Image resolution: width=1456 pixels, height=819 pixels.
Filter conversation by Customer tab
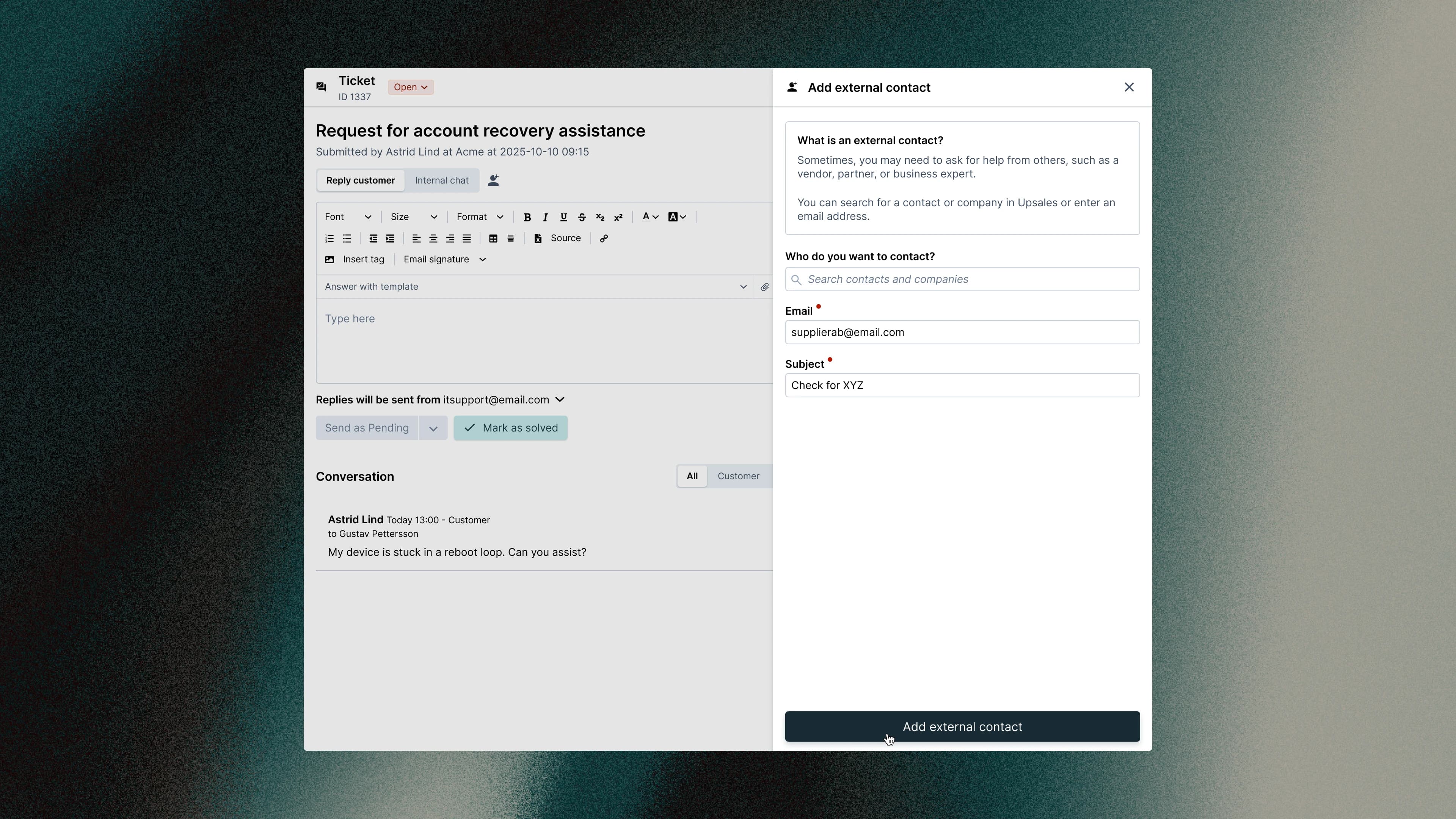click(x=738, y=476)
